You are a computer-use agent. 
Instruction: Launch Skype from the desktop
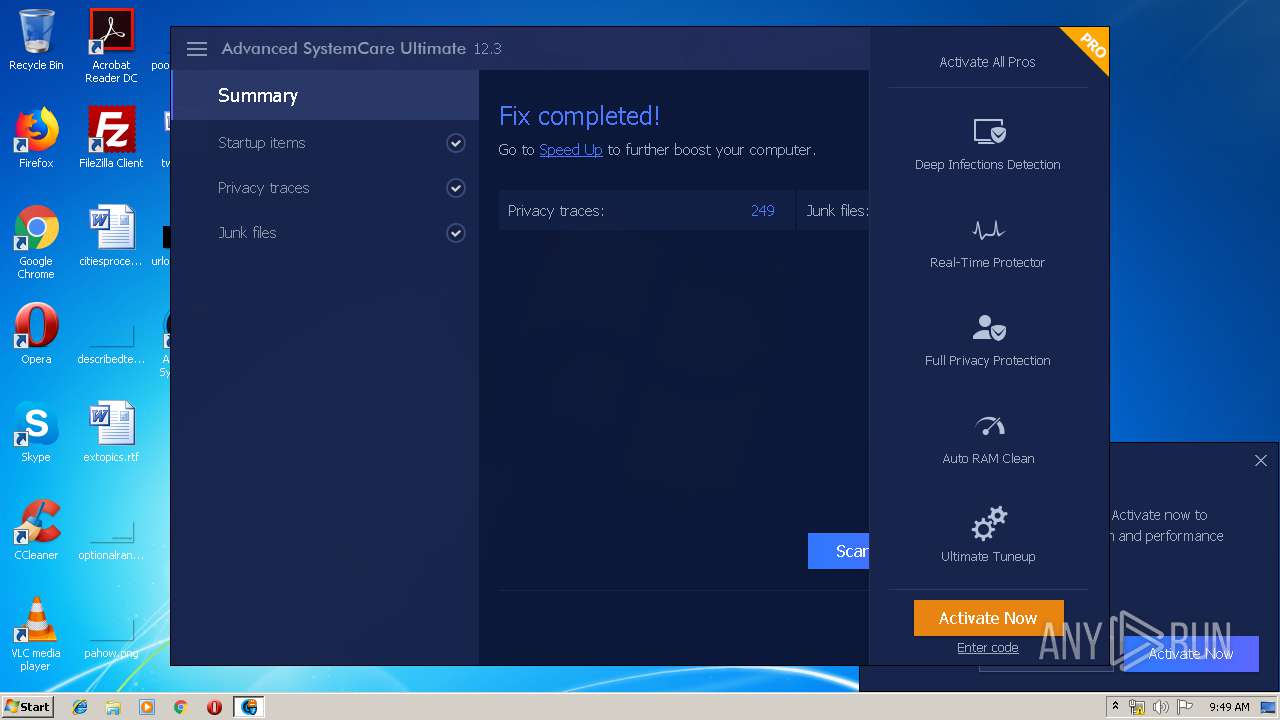36,432
